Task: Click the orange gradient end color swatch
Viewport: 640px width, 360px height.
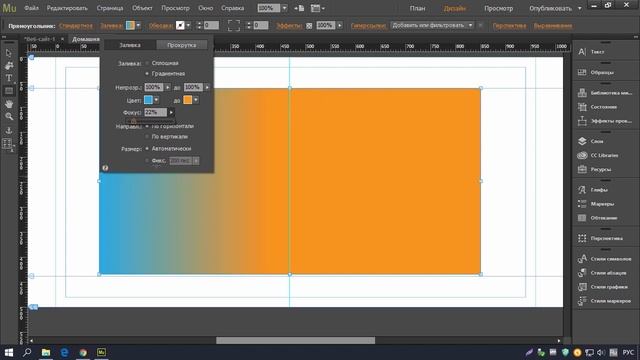Action: coord(187,100)
